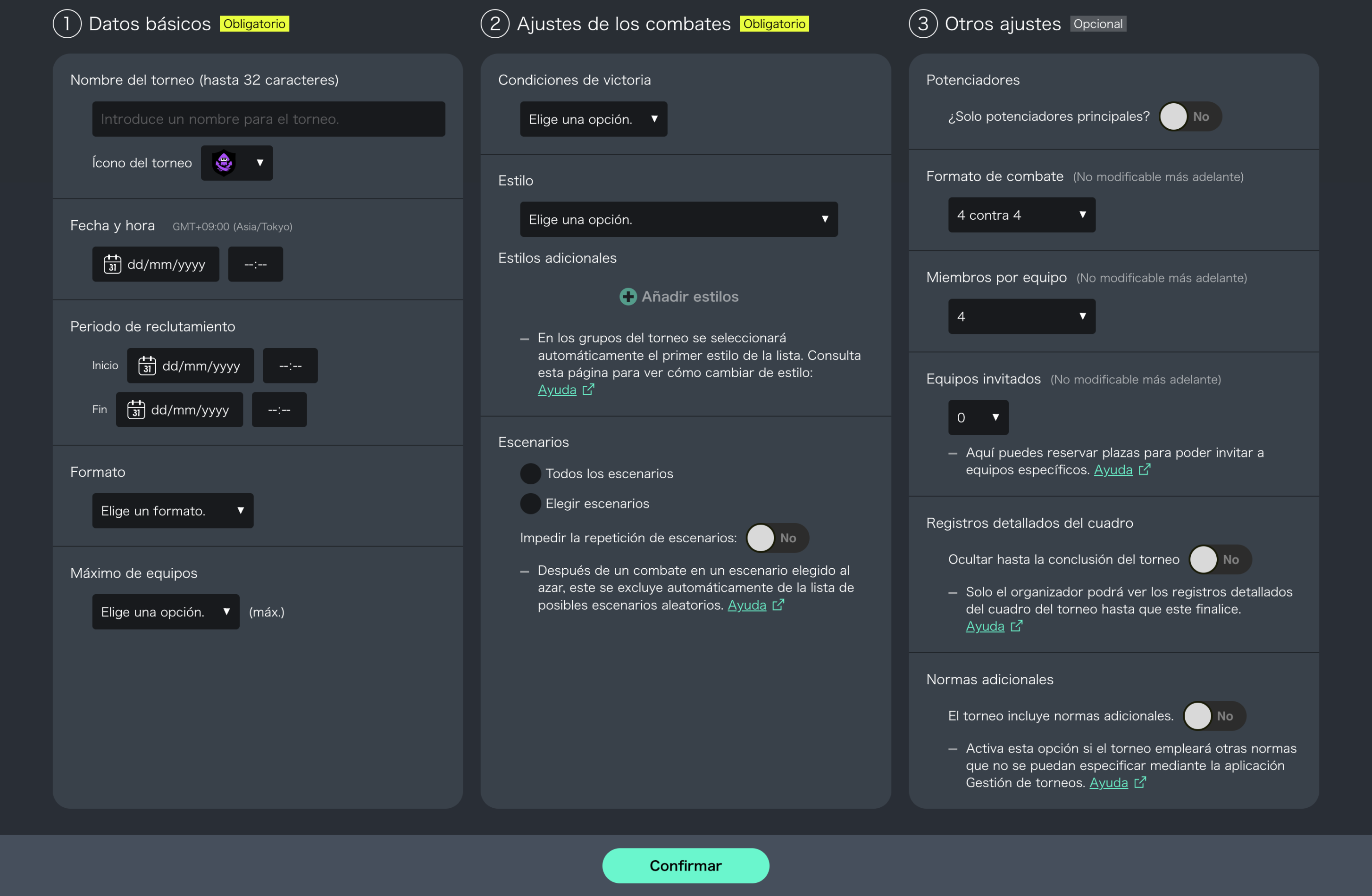Viewport: 1372px width, 896px height.
Task: Toggle El torneo incluye normas adicionales
Action: [x=1214, y=716]
